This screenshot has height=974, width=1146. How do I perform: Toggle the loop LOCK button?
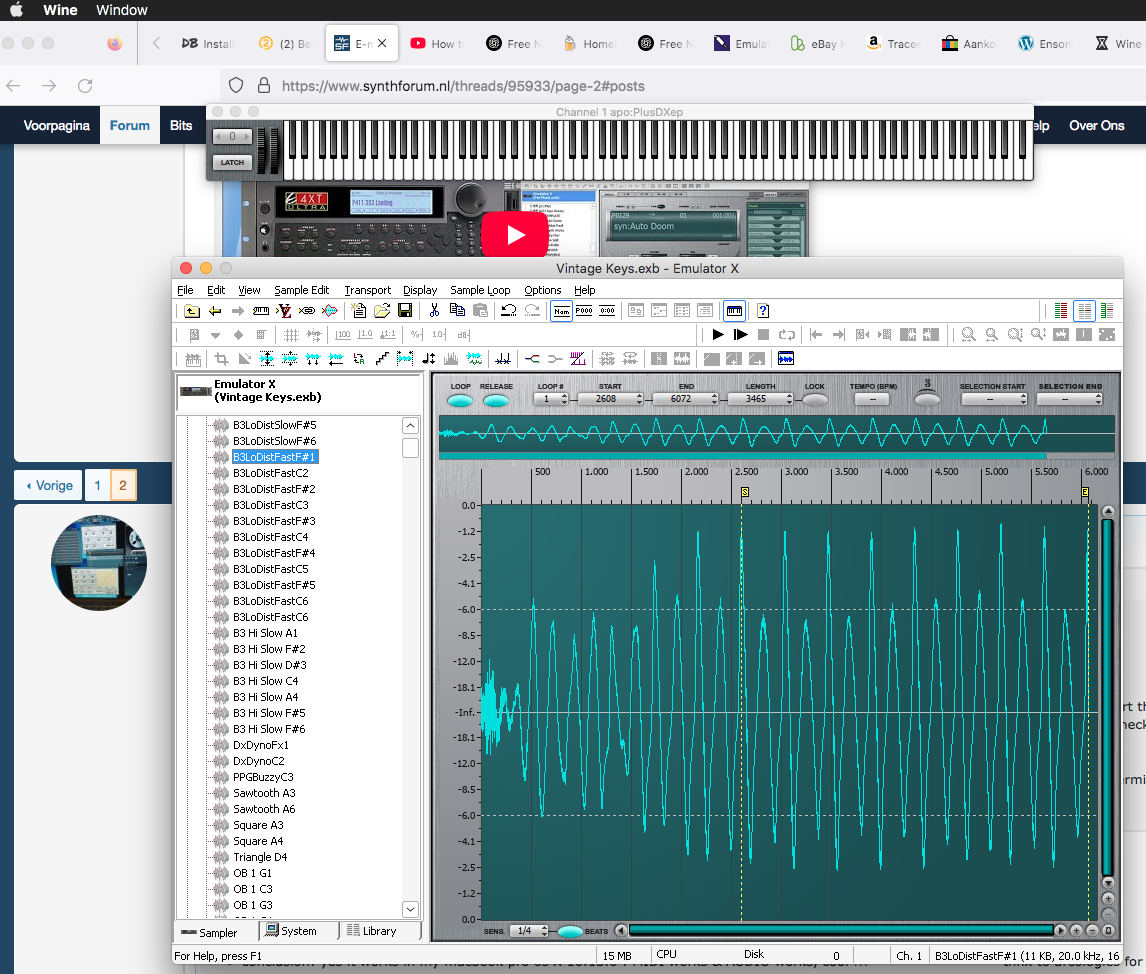[815, 400]
